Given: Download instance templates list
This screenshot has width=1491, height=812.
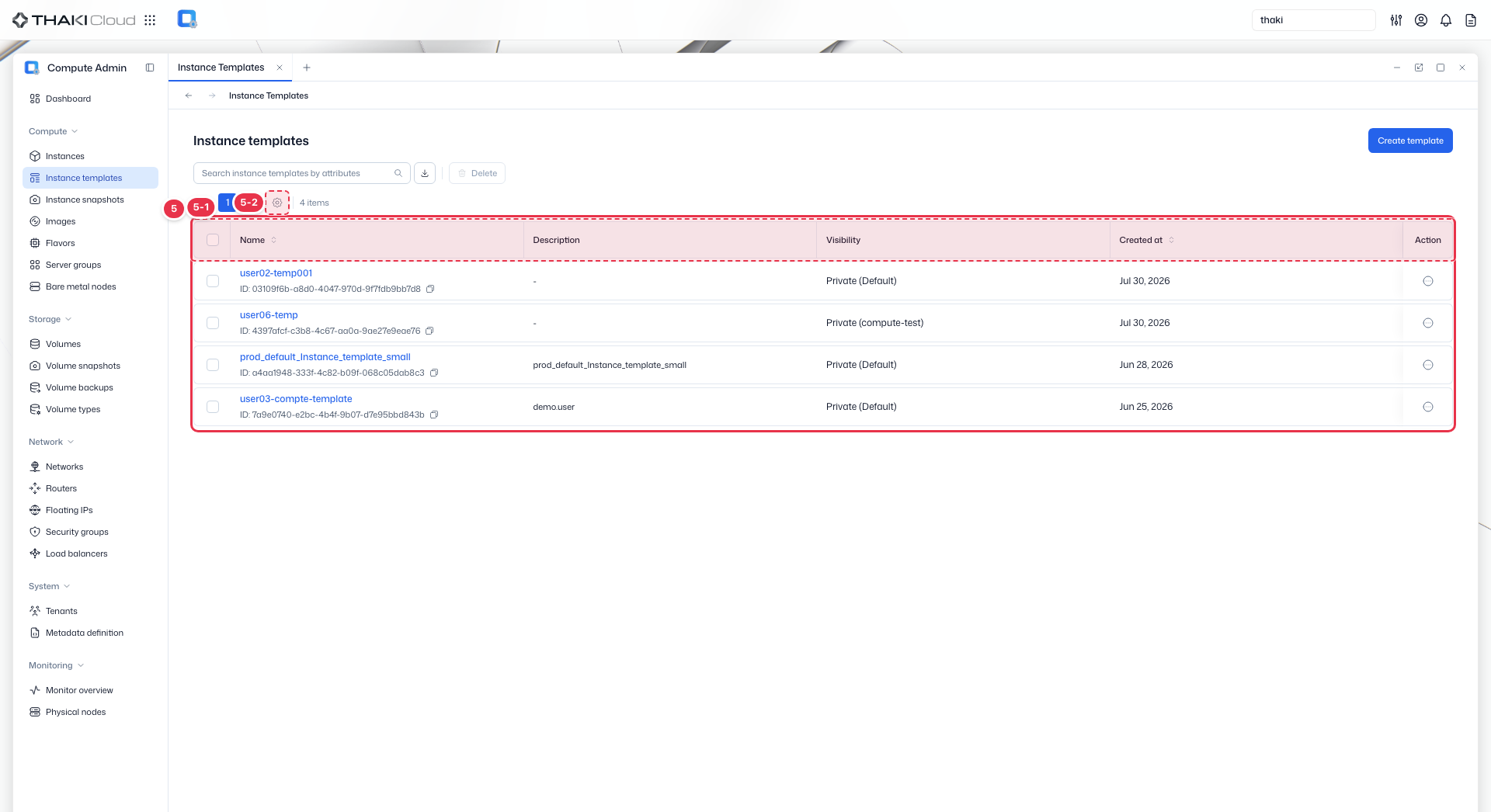Looking at the screenshot, I should click(425, 173).
